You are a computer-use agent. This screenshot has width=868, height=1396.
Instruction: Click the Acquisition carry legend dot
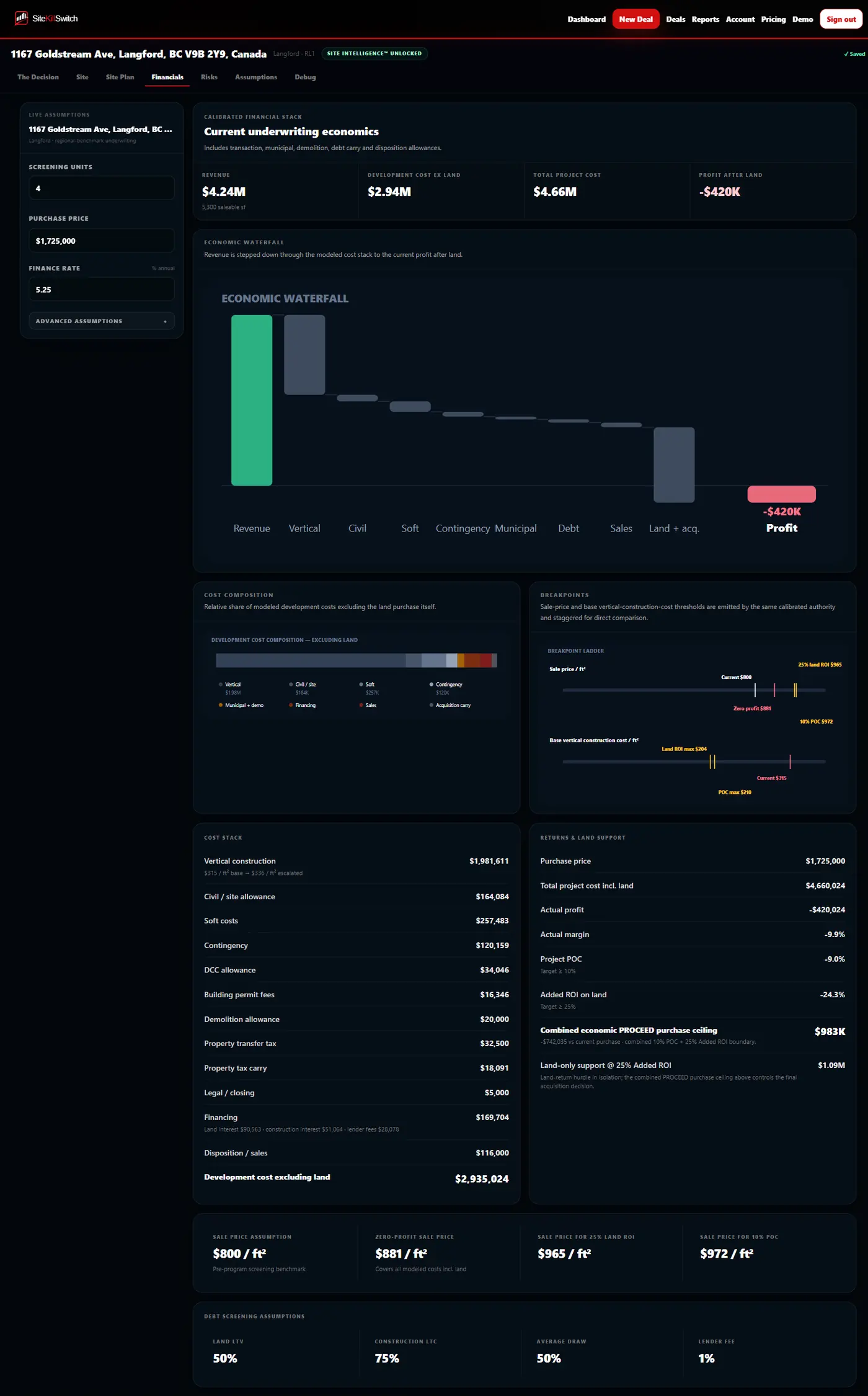(432, 705)
